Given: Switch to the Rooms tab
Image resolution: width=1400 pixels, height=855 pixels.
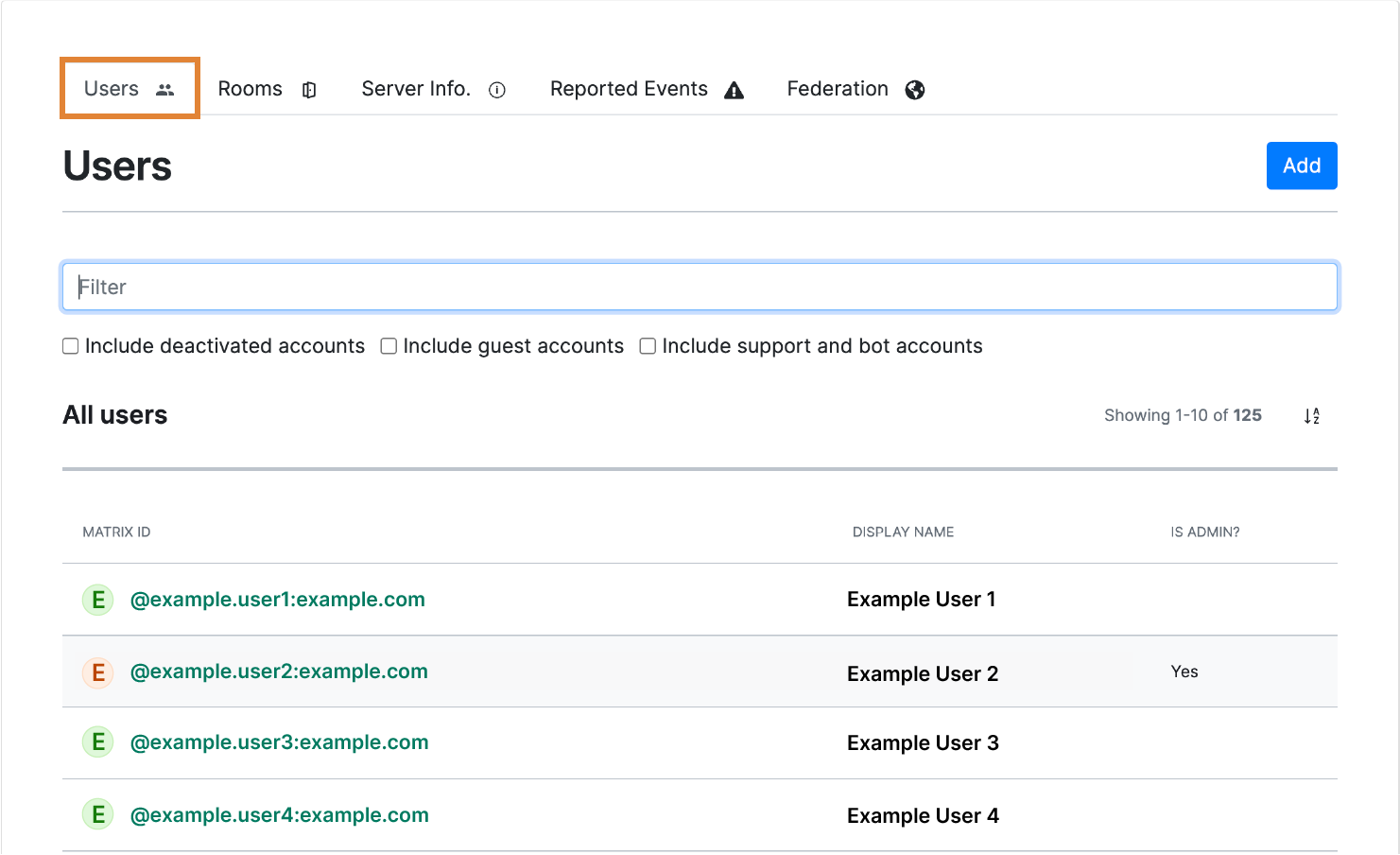Looking at the screenshot, I should [x=251, y=89].
